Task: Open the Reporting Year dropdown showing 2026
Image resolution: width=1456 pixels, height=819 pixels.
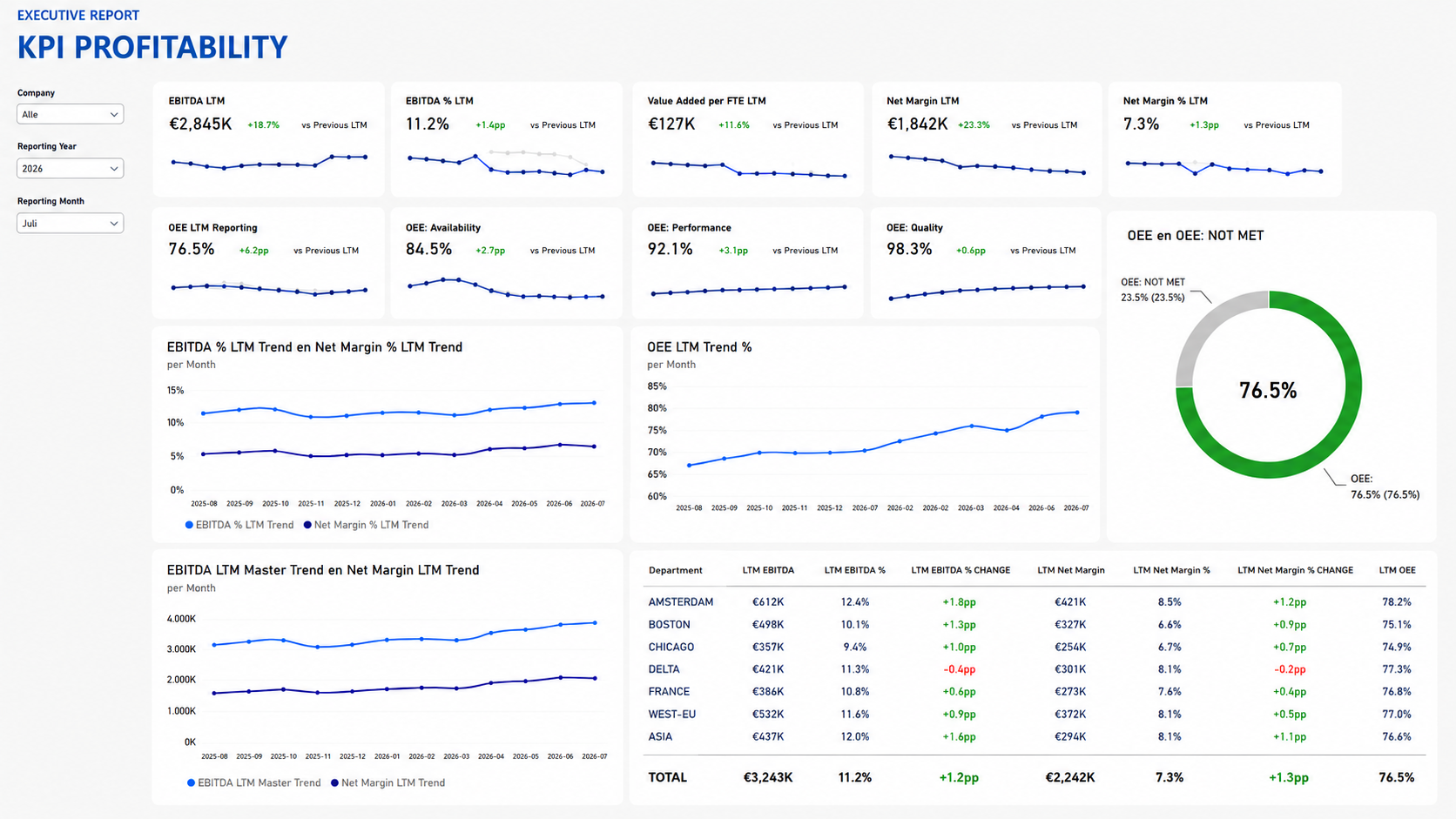Action: 70,168
